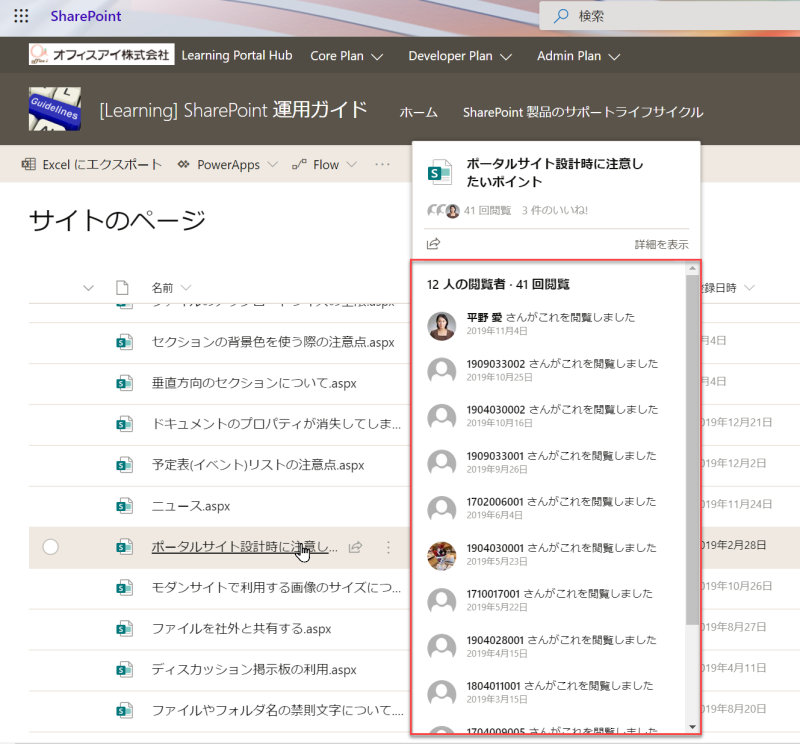Click the オフィスアイ株式会社 company logo

(102, 55)
